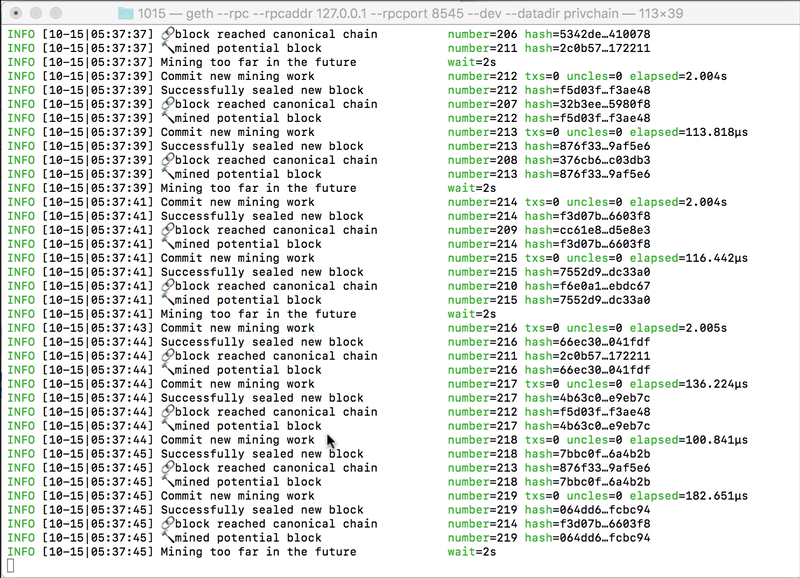Click "Commit new mining work" for number 219
This screenshot has height=578, width=800.
point(238,496)
